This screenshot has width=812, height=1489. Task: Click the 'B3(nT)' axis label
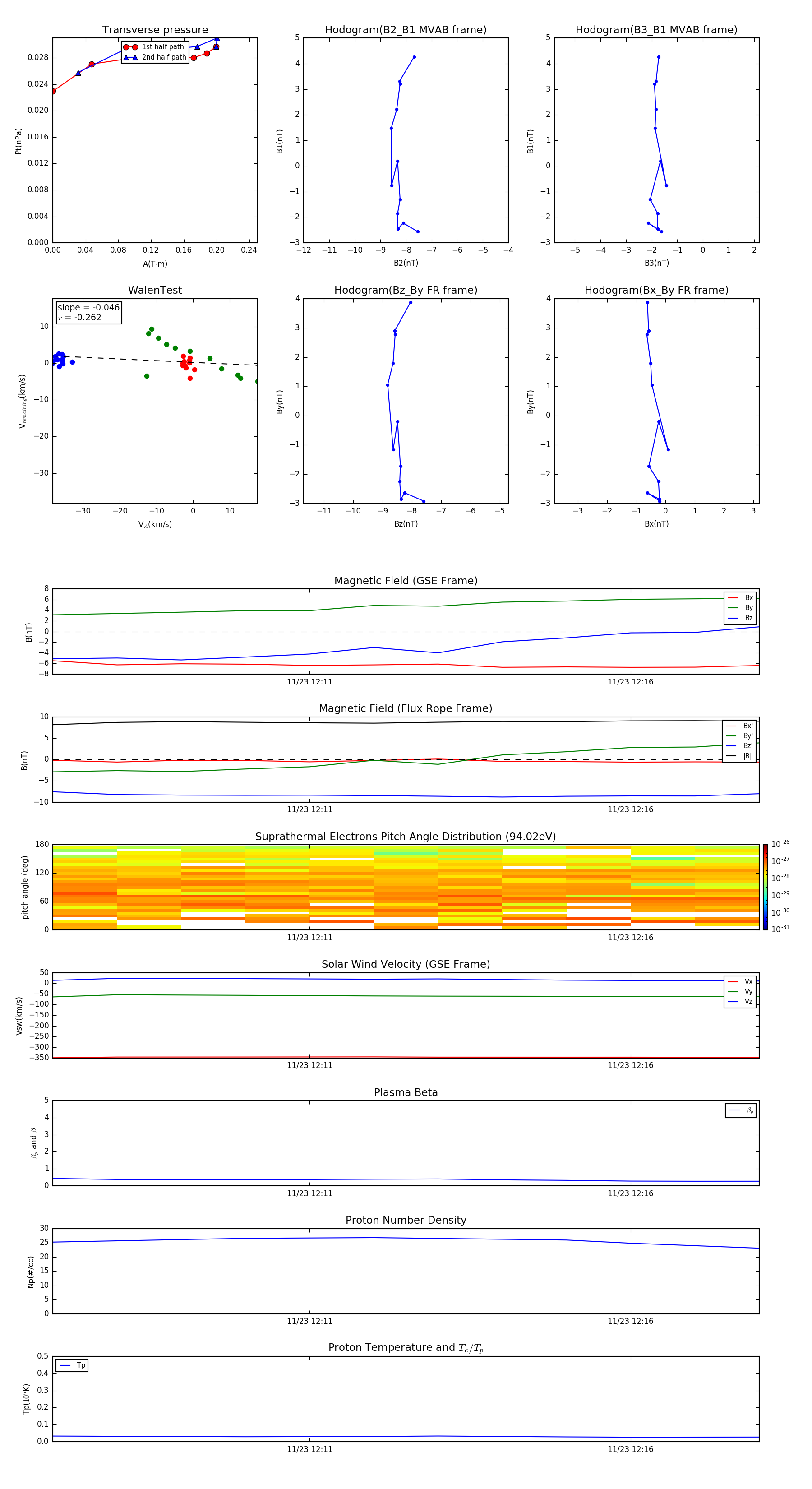pos(656,263)
